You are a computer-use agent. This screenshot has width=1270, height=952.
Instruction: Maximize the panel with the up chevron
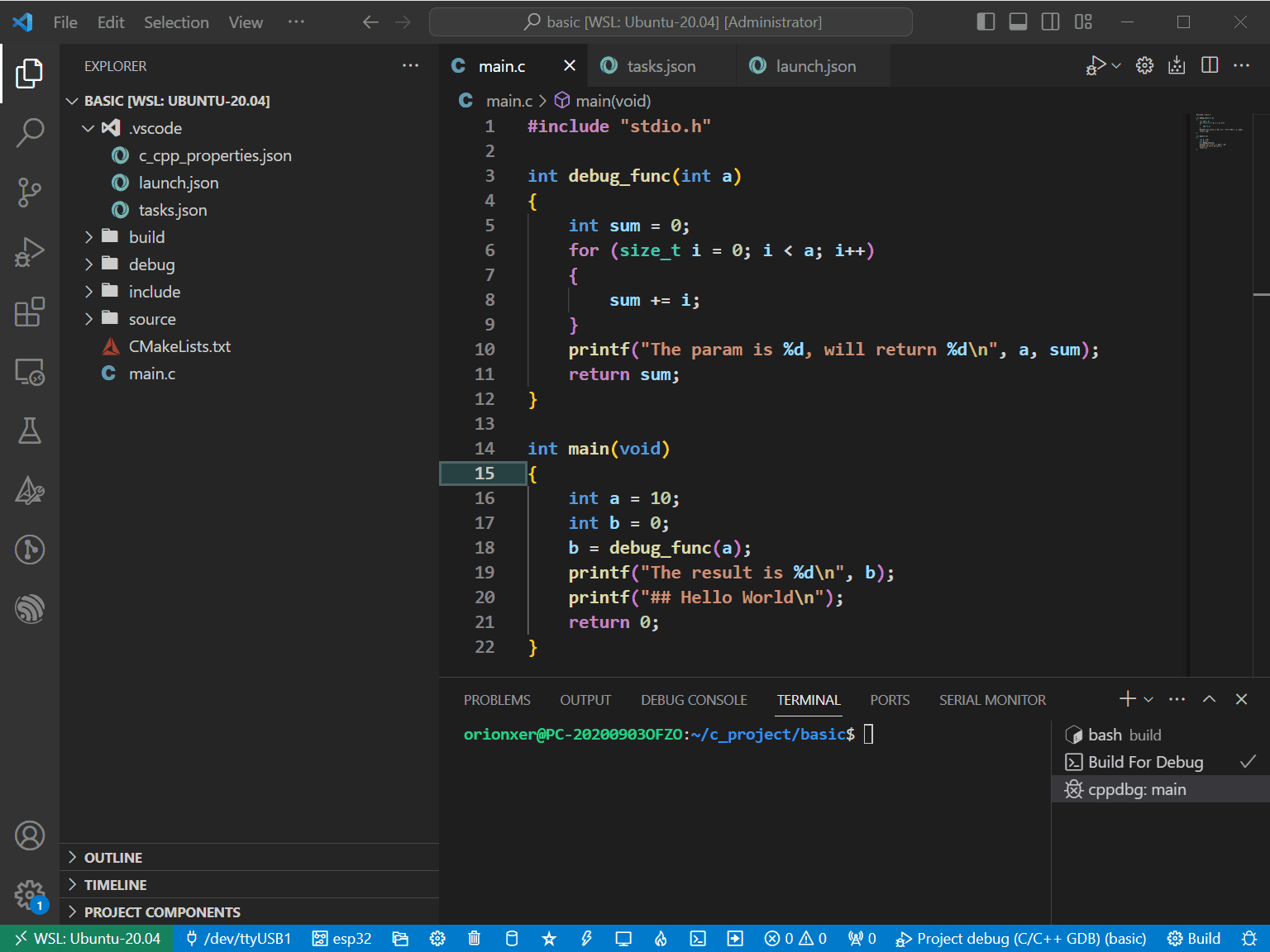click(x=1209, y=699)
